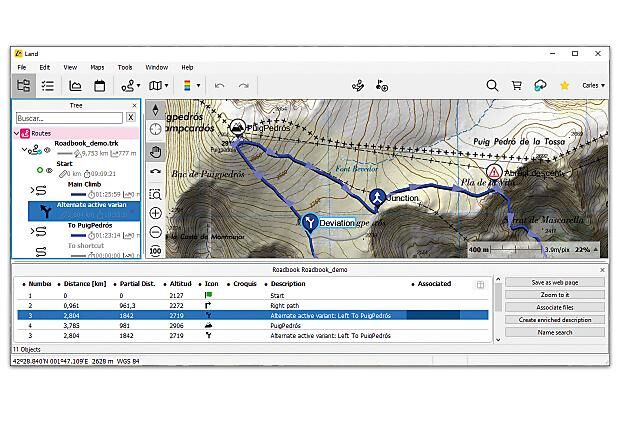Click the undo arrow in toolbar
620x424 pixels.
(219, 86)
